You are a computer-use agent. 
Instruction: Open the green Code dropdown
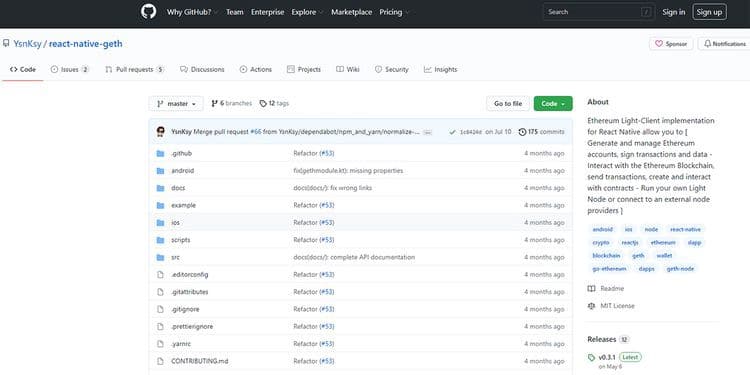(x=553, y=103)
